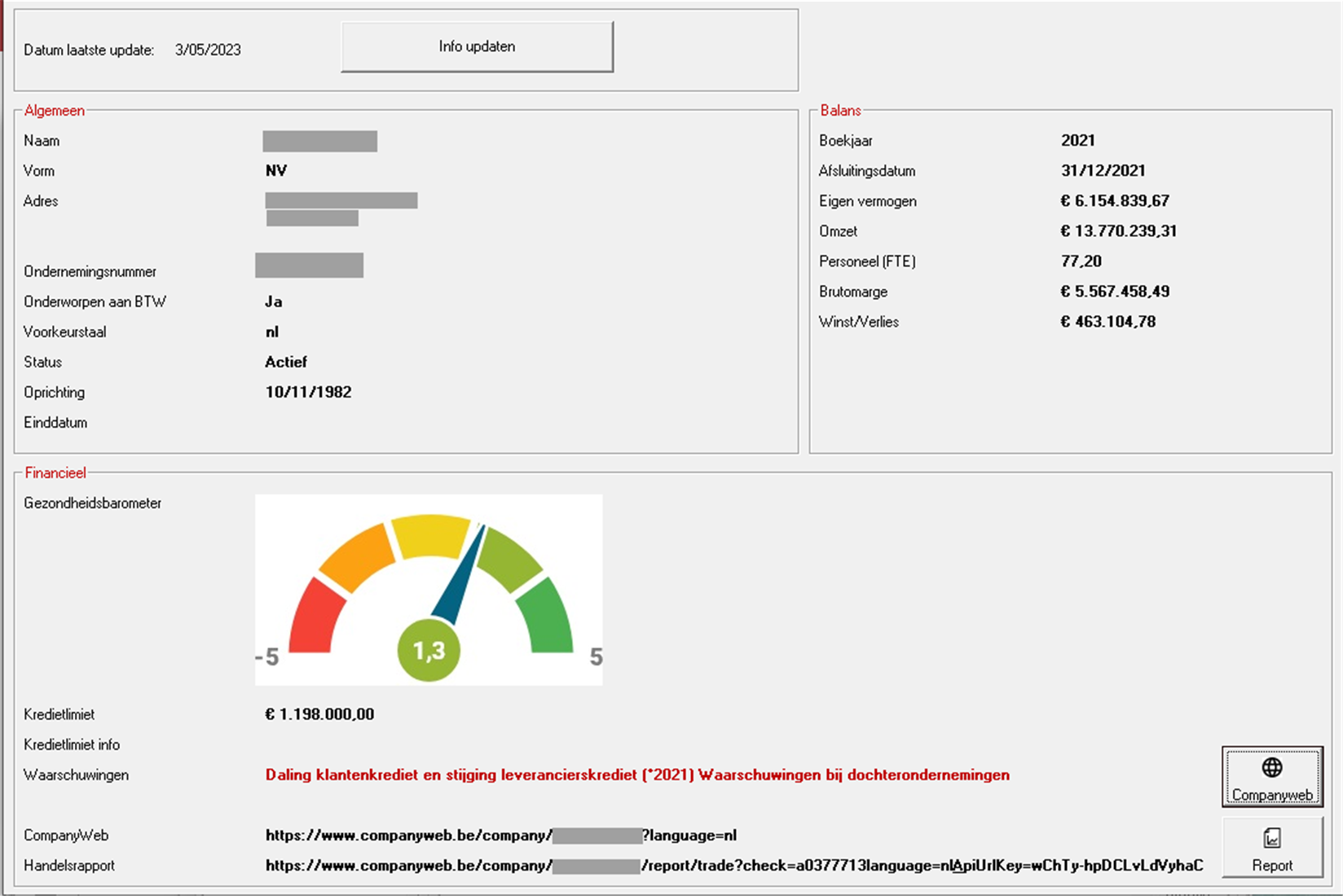Open the Handelsrapport trade report URL
1343x896 pixels.
point(733,865)
